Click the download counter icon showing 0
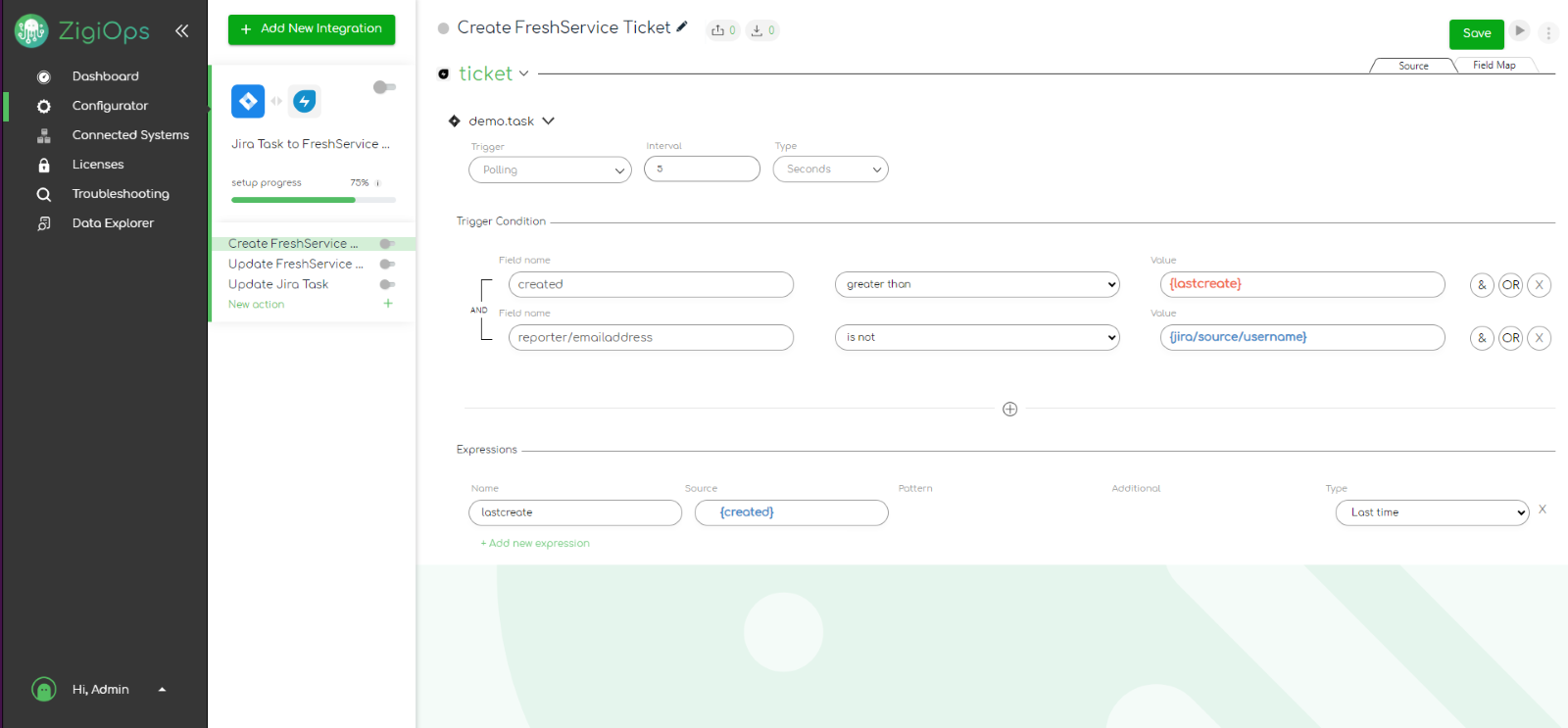This screenshot has width=1568, height=728. (x=762, y=30)
